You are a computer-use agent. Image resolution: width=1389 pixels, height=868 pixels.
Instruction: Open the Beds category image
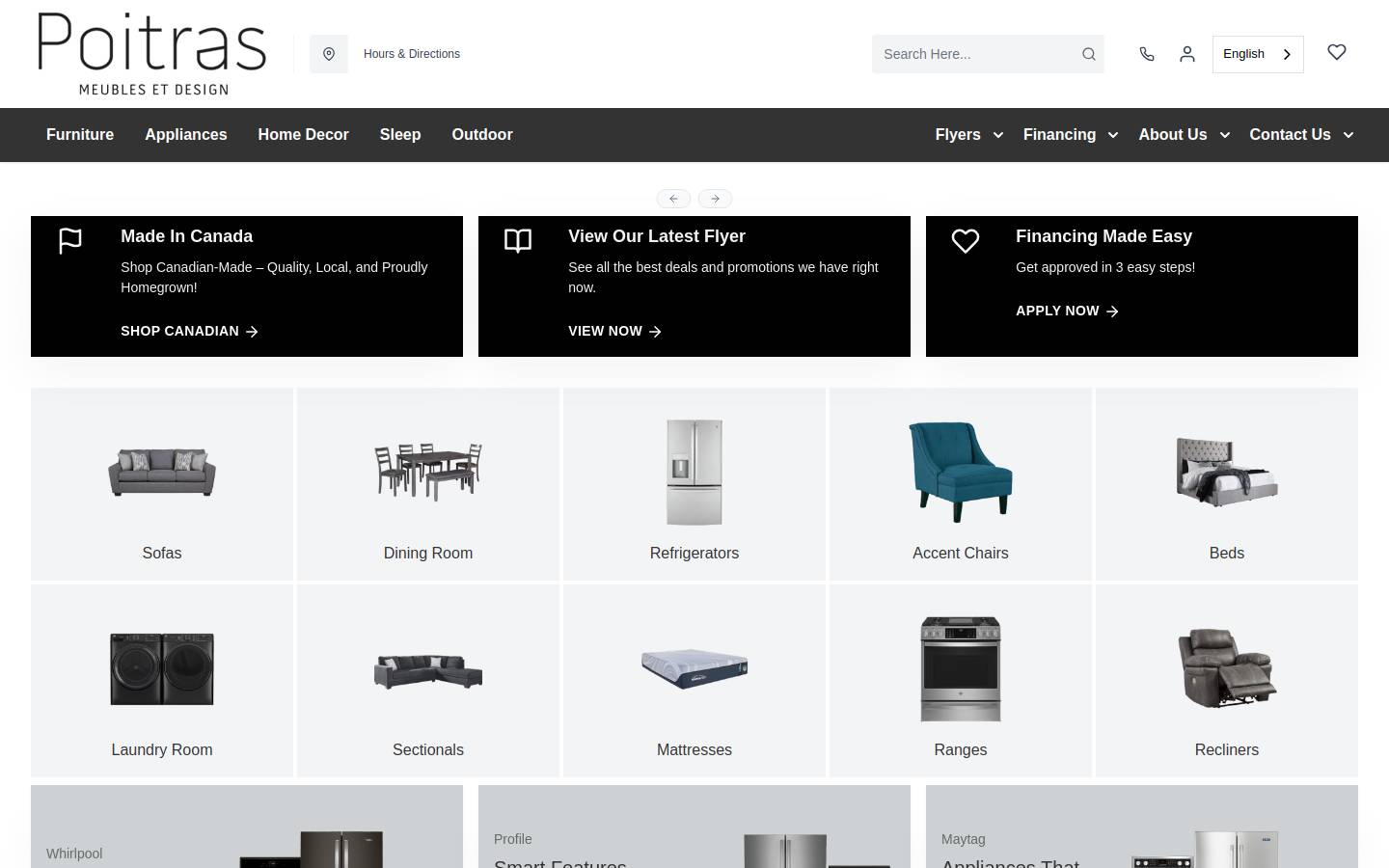(1227, 473)
